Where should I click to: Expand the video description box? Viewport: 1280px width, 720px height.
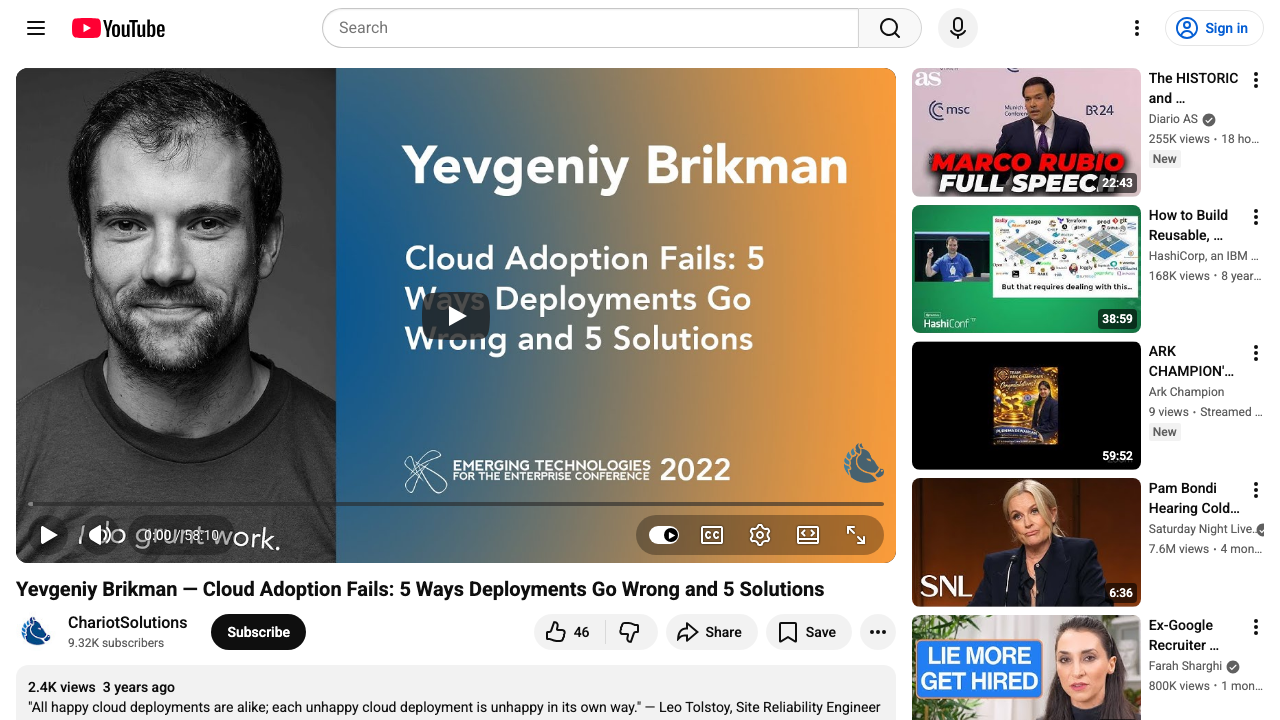click(456, 693)
